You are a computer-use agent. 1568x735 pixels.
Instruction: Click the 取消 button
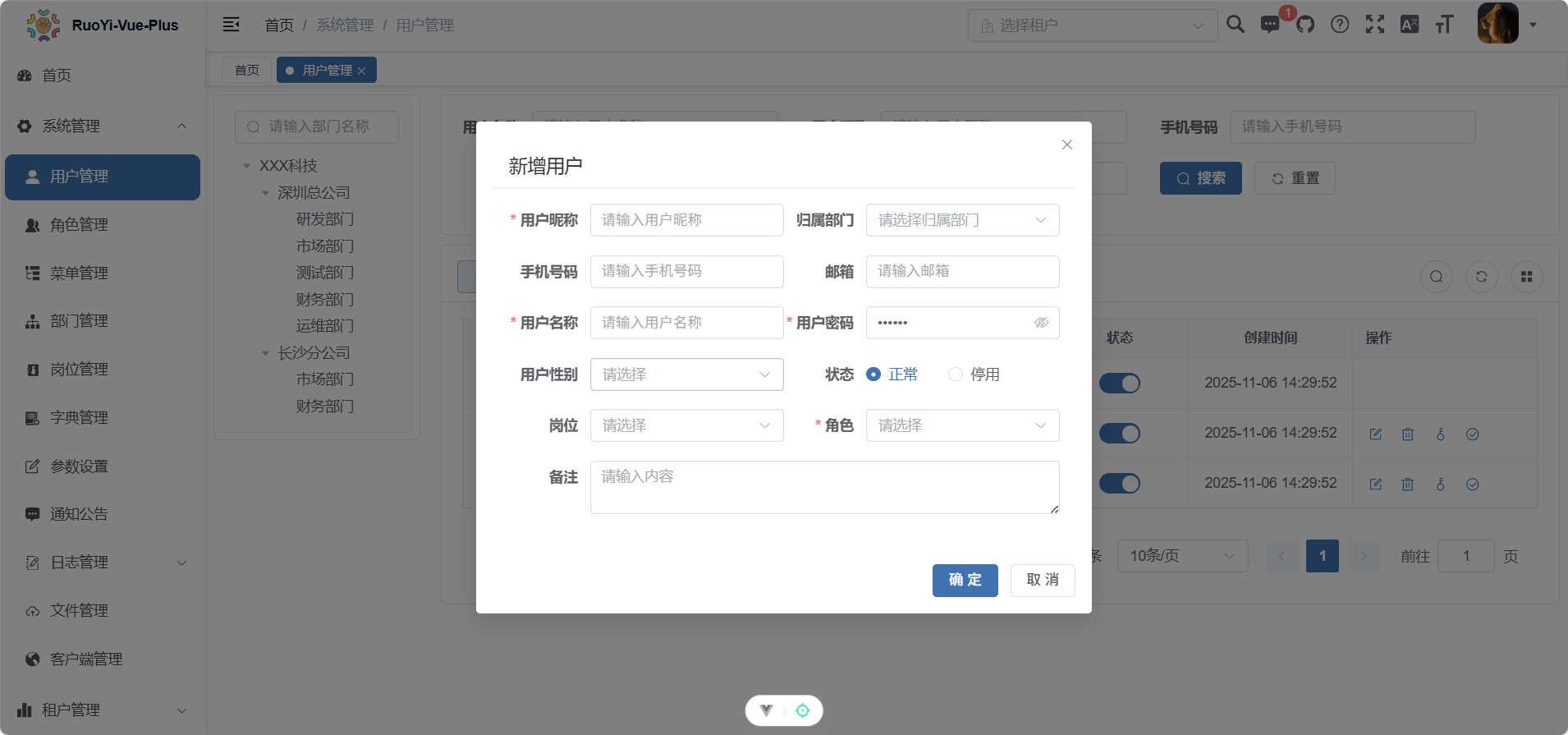[x=1042, y=580]
